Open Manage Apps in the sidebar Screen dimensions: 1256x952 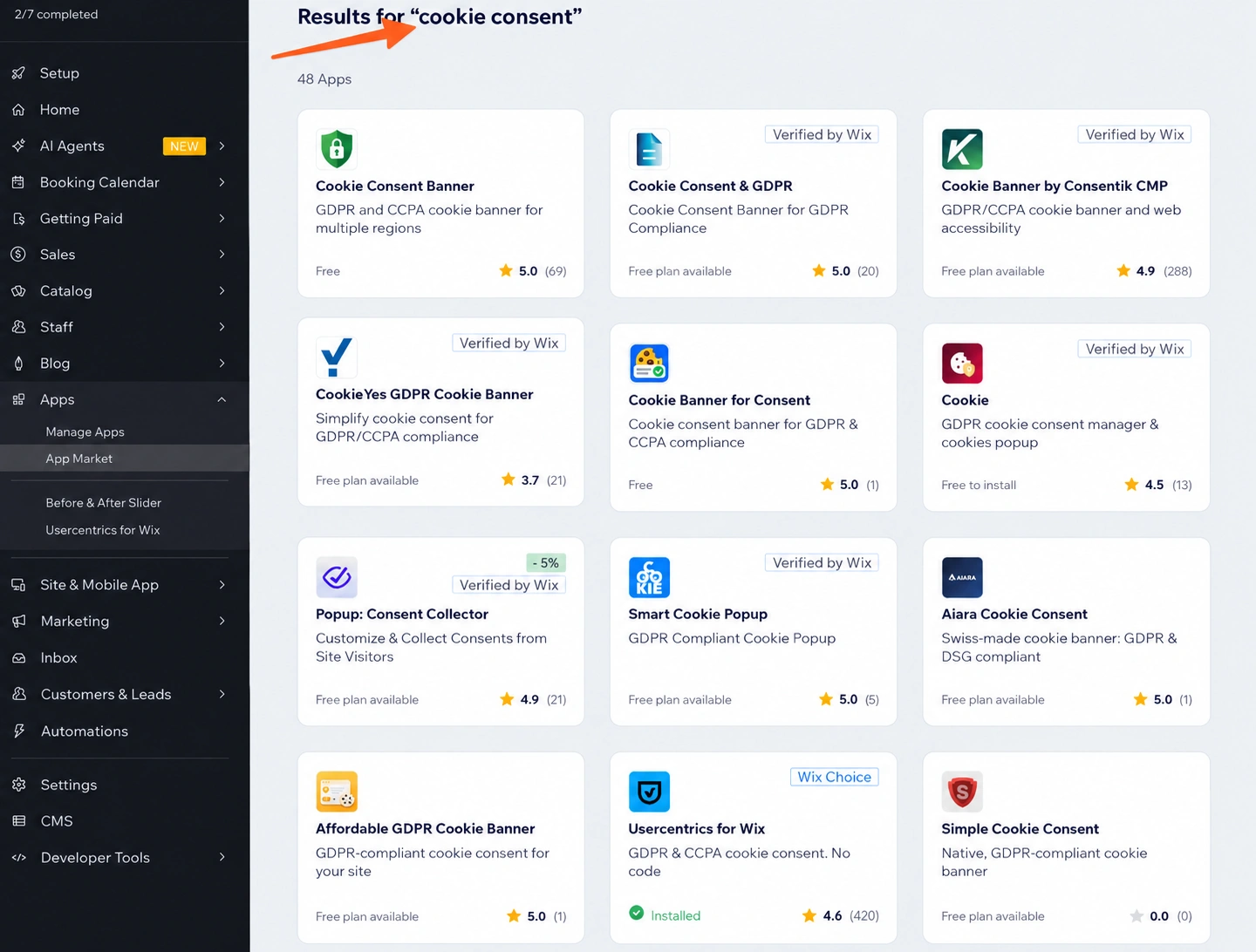85,432
